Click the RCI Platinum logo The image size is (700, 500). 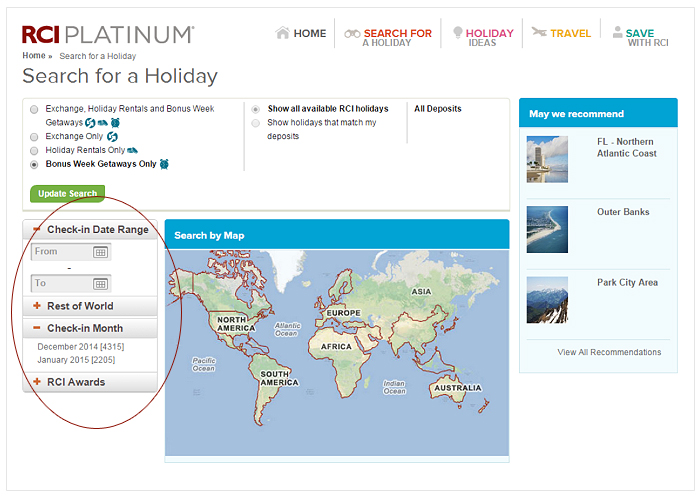pos(108,35)
